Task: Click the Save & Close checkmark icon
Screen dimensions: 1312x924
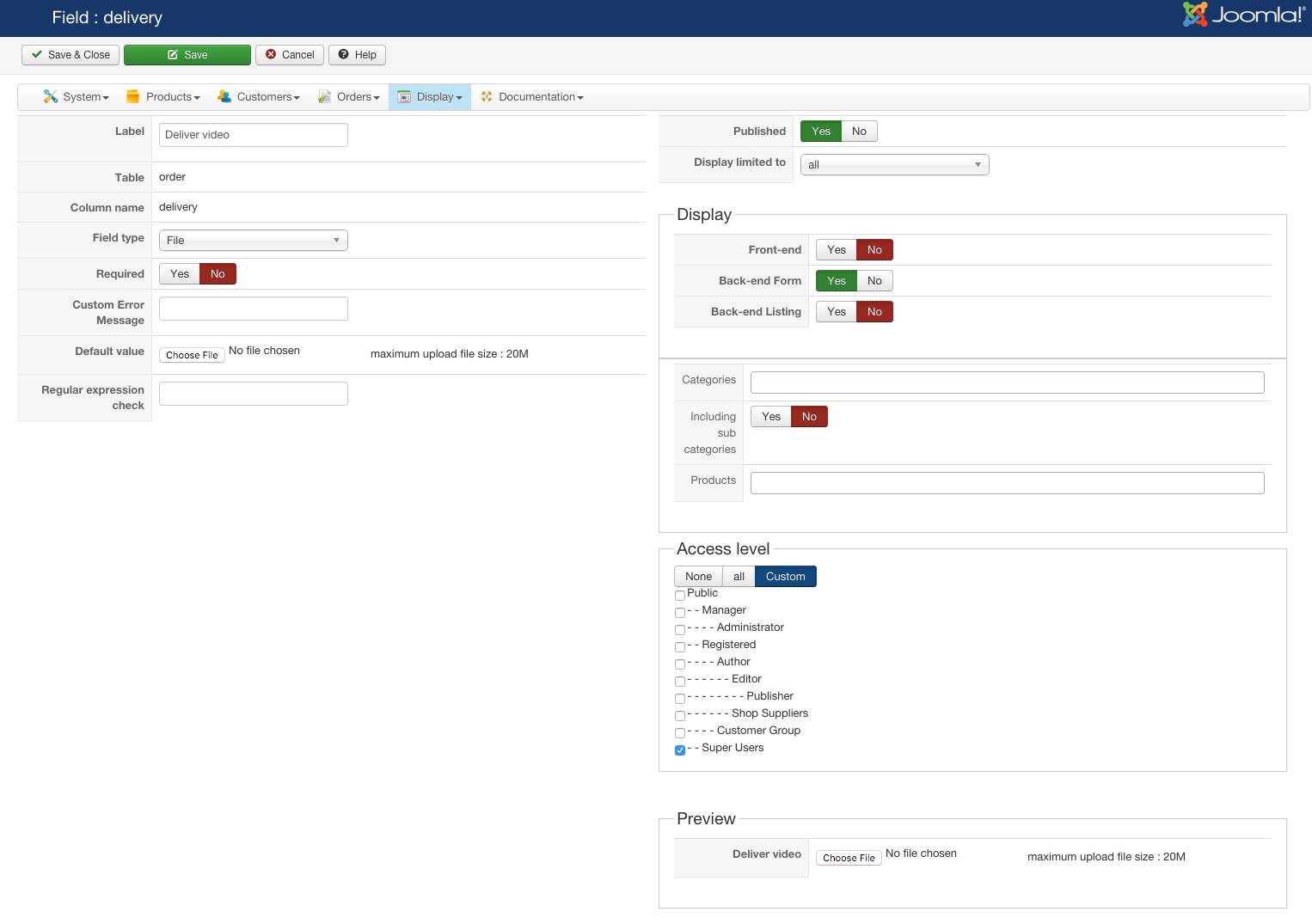Action: point(37,54)
